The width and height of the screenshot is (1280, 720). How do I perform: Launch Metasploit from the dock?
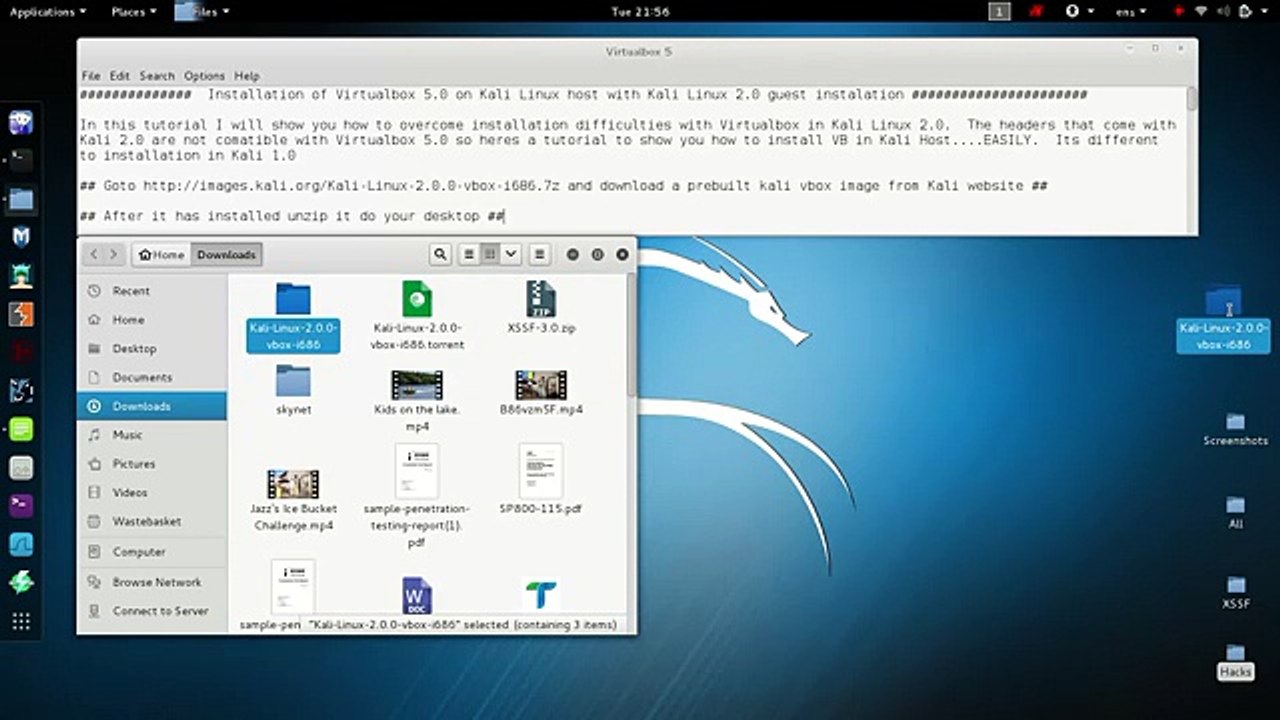click(21, 237)
